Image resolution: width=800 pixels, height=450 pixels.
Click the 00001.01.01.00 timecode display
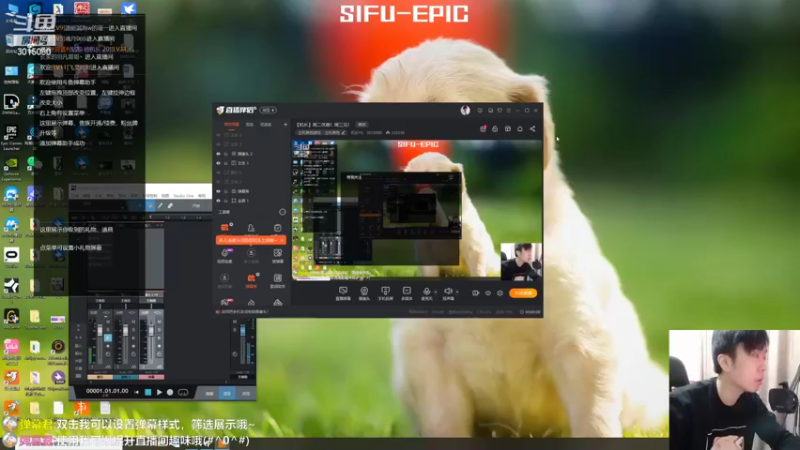107,391
